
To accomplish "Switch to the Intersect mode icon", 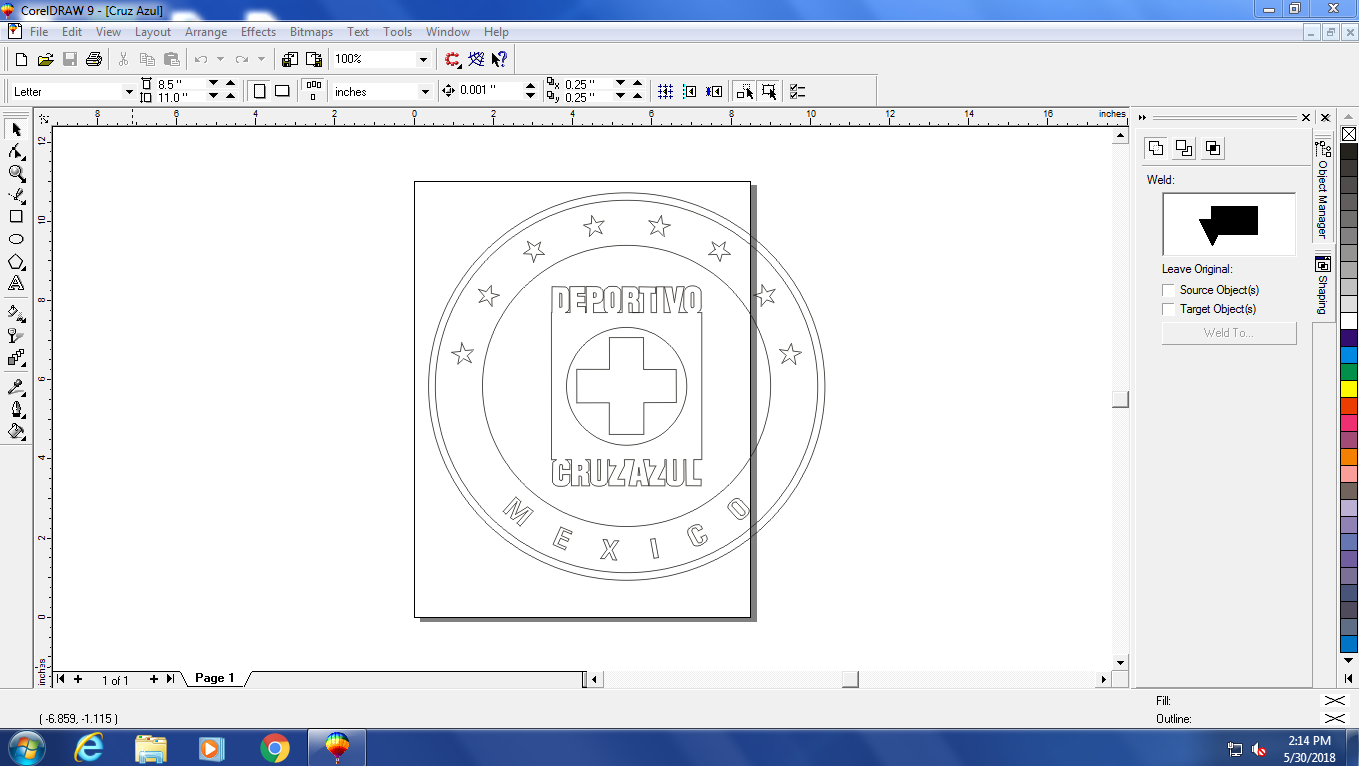I will [x=1212, y=148].
